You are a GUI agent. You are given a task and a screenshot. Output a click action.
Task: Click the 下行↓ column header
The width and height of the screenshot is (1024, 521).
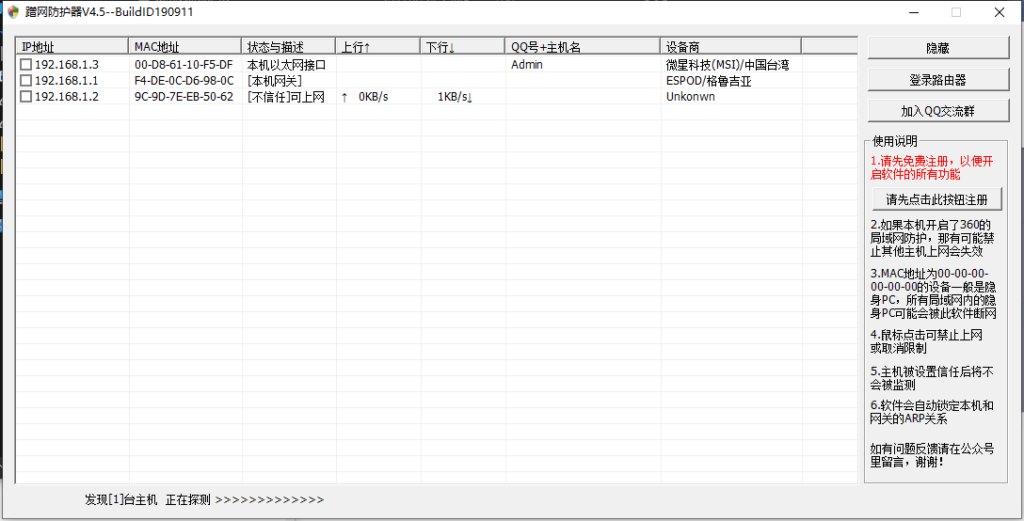coord(462,46)
